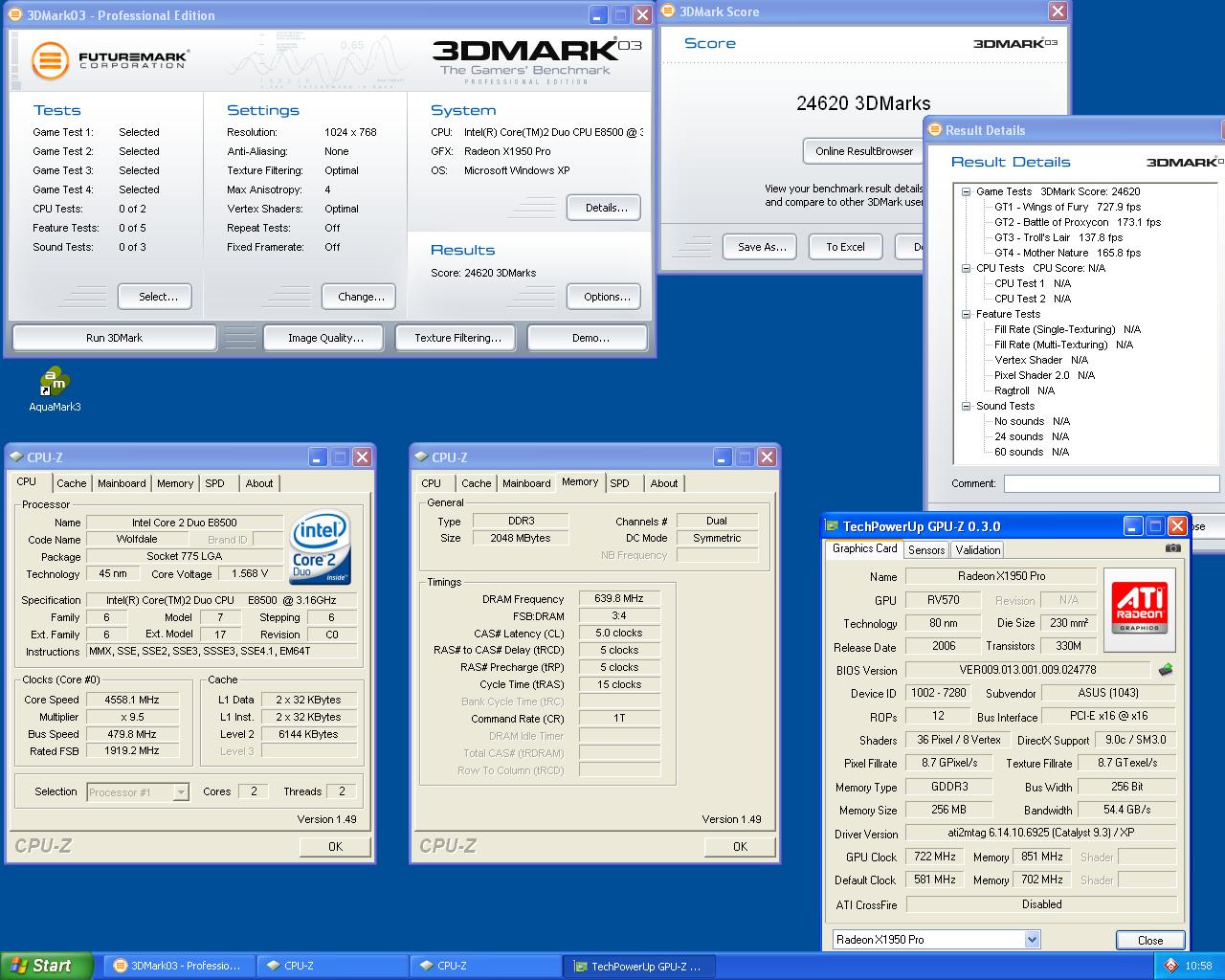Image resolution: width=1225 pixels, height=980 pixels.
Task: Open the Memory tab in the CPU-Z CPU window
Action: coord(175,483)
